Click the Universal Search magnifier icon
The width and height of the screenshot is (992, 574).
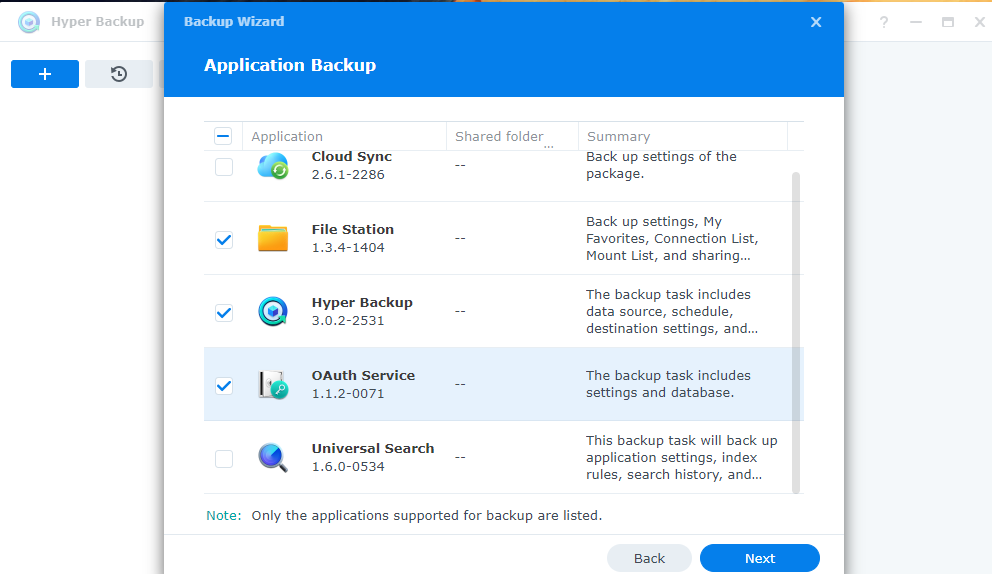pyautogui.click(x=272, y=458)
